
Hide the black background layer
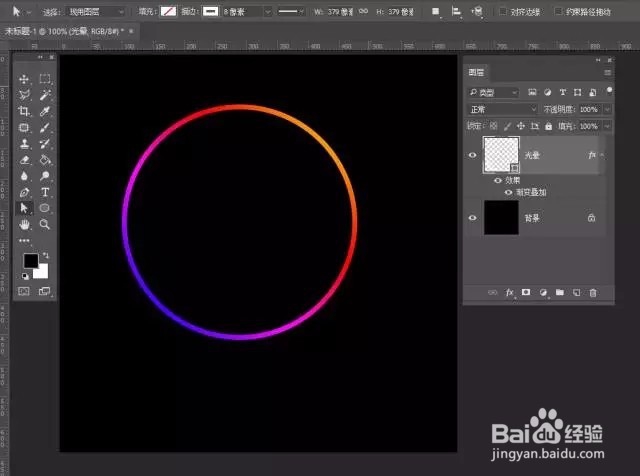click(472, 218)
